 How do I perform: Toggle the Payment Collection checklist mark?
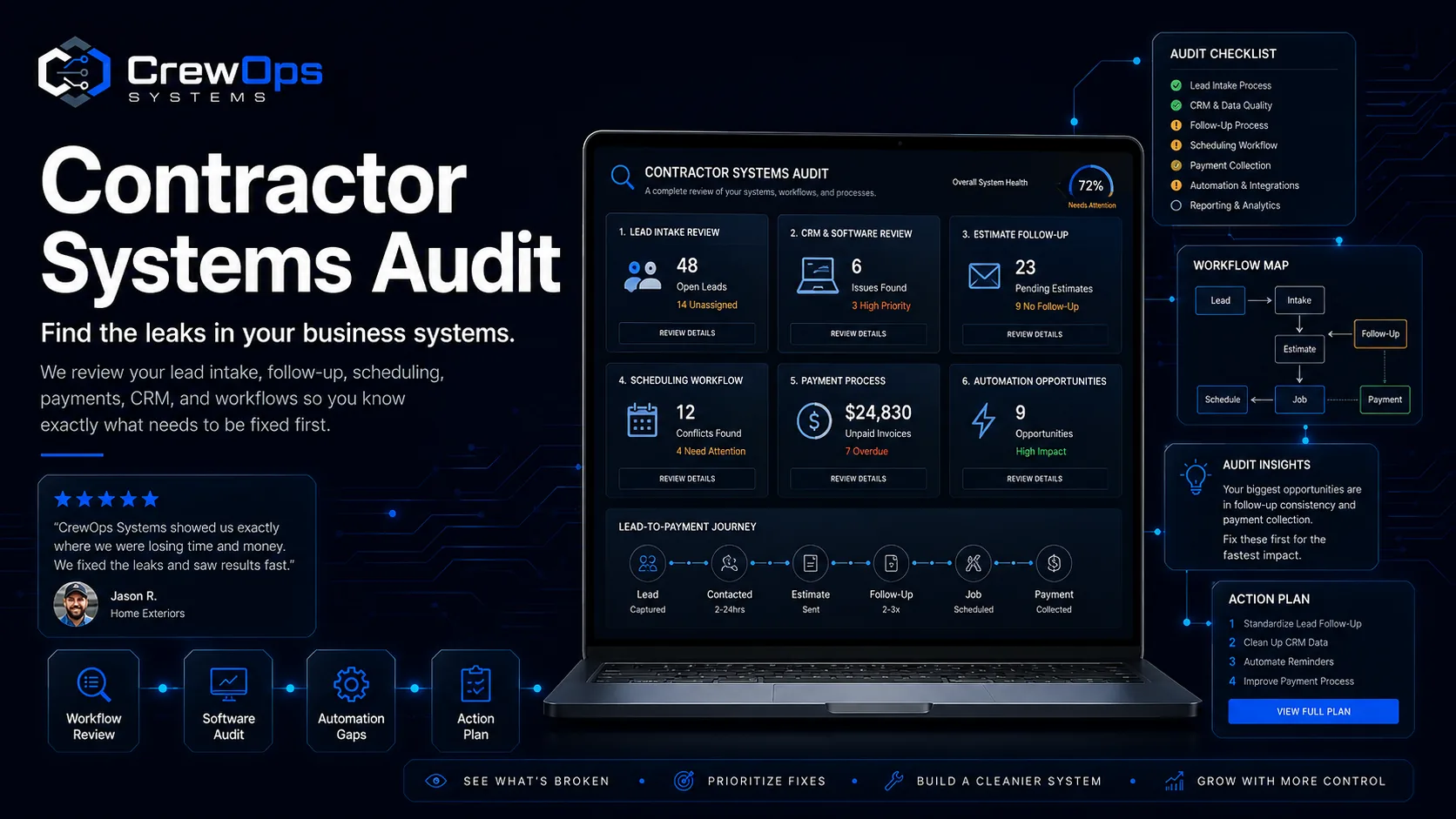pos(1176,165)
